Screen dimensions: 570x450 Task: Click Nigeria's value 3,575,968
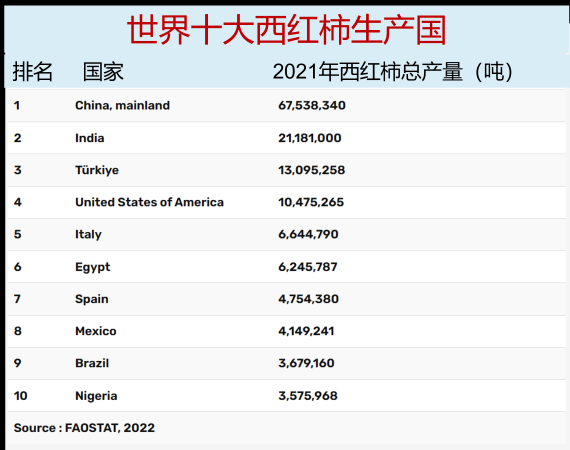308,396
